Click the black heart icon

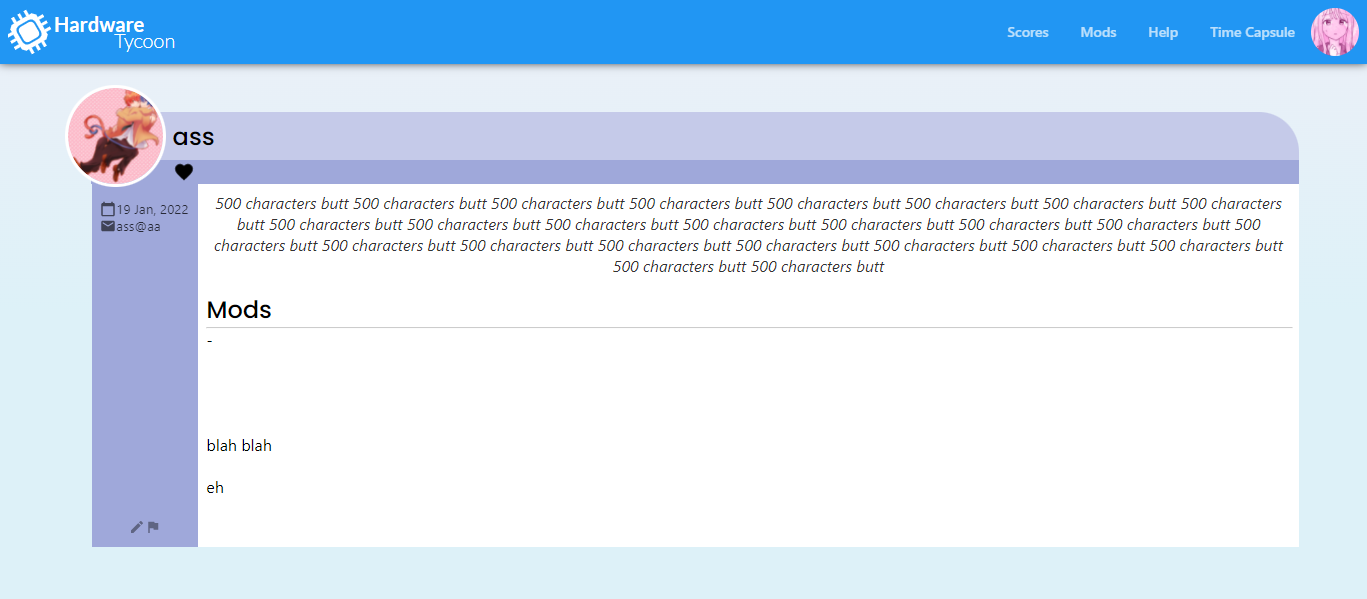point(184,172)
